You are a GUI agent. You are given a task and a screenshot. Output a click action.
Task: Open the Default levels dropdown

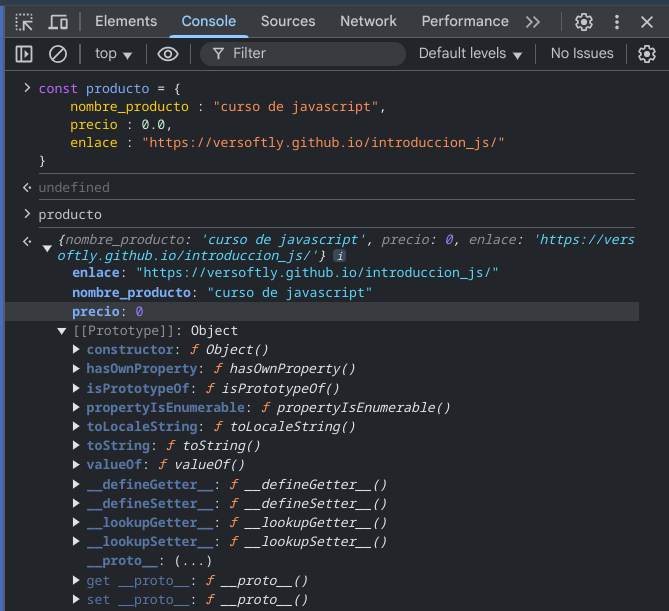470,54
